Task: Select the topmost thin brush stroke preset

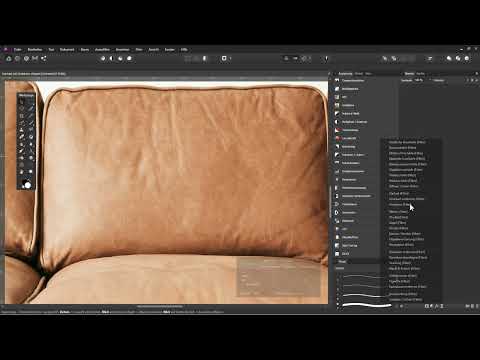Action: coord(363,277)
